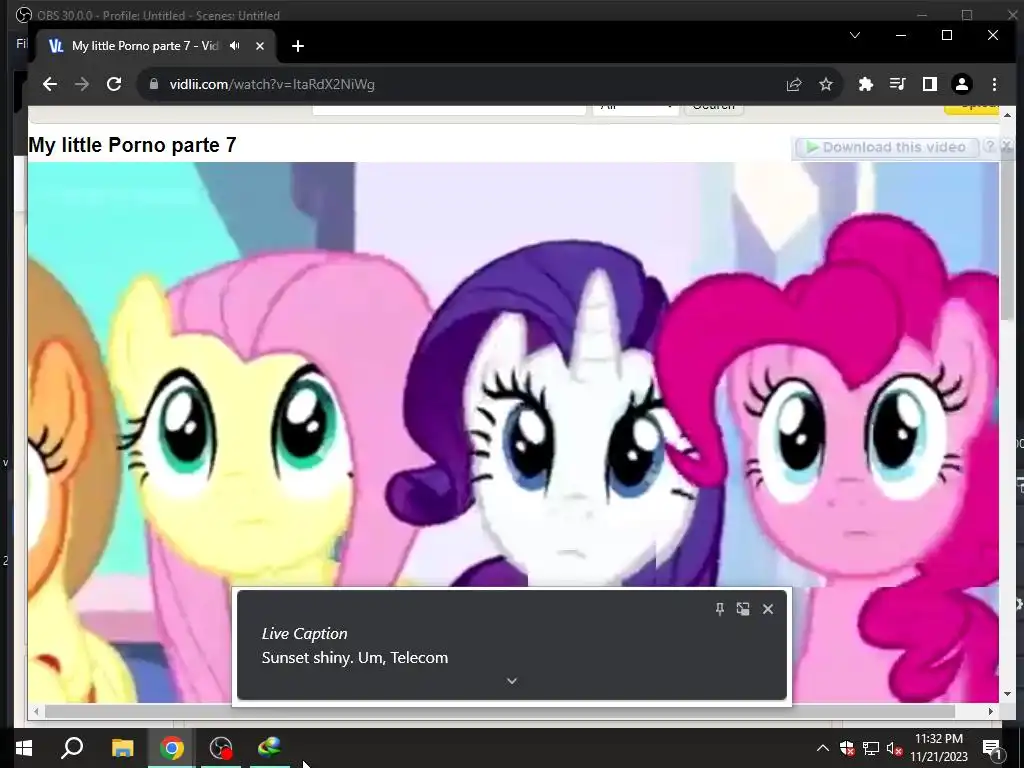Close the Live Caption popup
Screen dimensions: 1024x768
tap(768, 609)
